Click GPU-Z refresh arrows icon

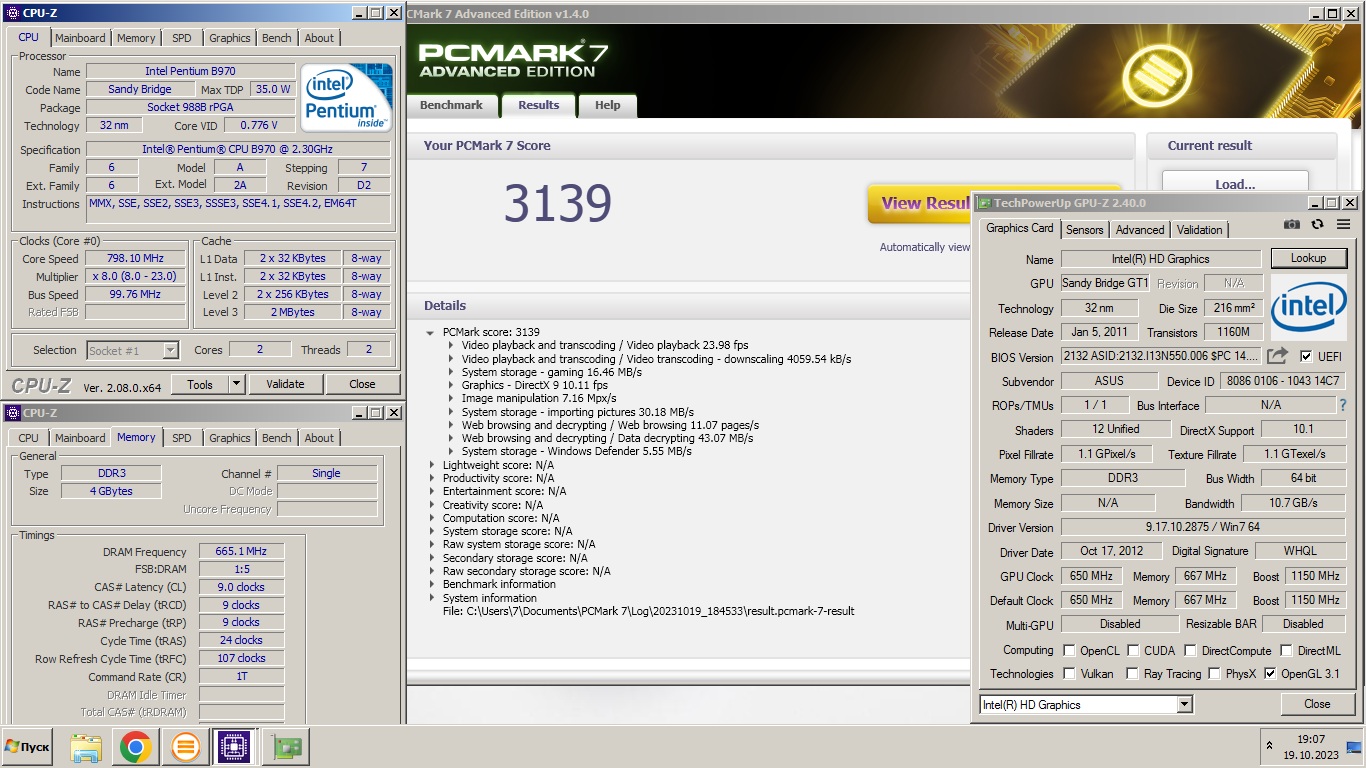click(x=1317, y=225)
